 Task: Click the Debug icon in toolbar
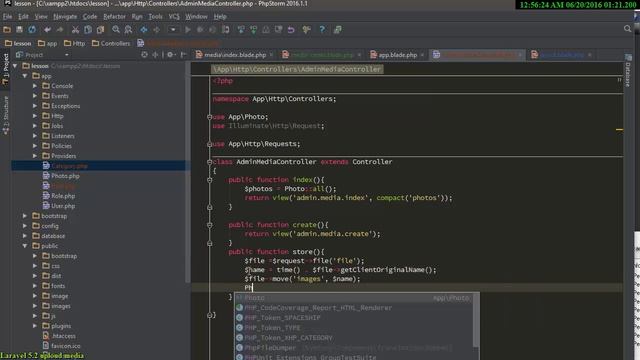200,29
